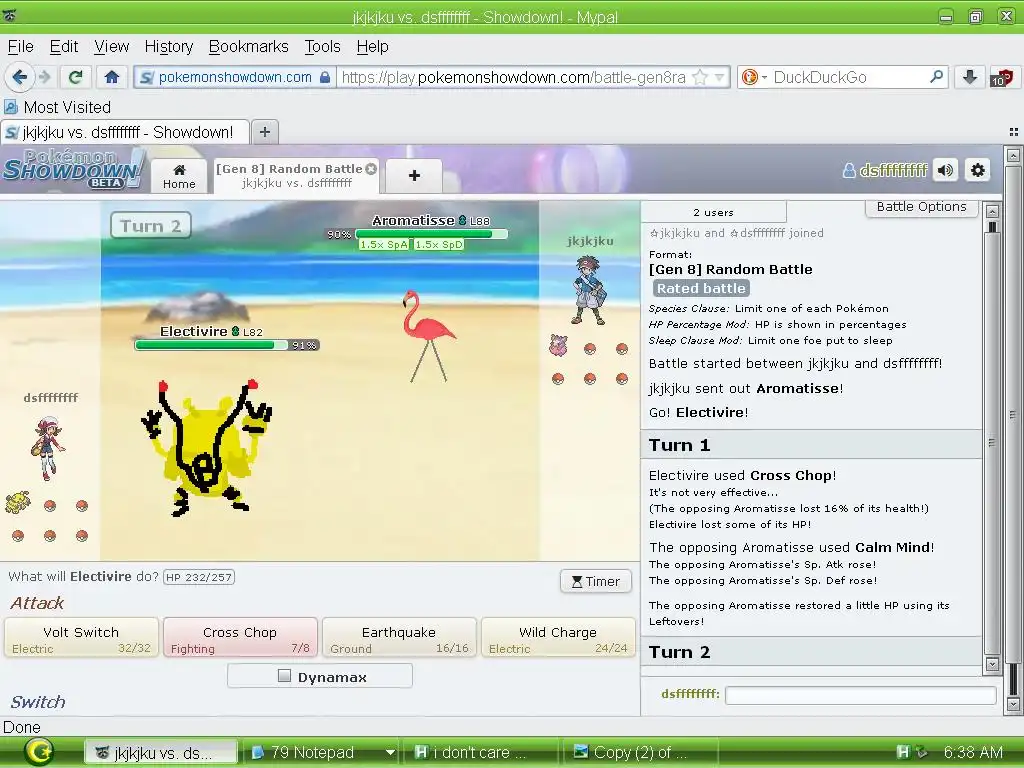Click the uBlock shield extension icon
1024x768 pixels.
point(1001,78)
